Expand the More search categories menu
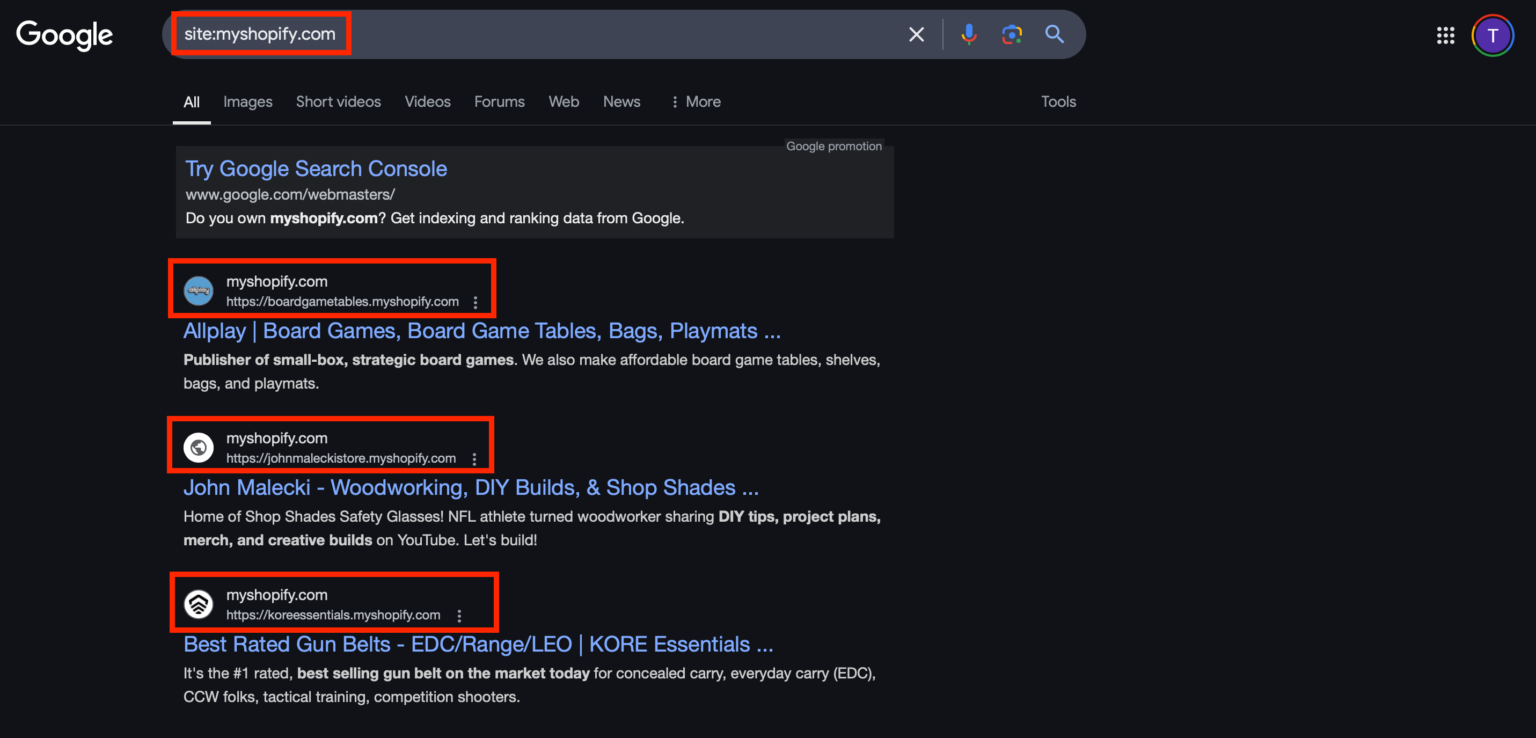 [694, 101]
